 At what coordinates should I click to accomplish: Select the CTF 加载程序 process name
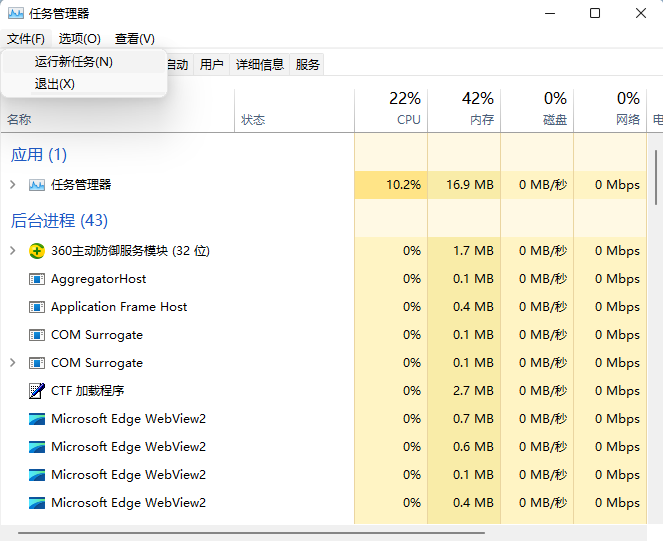(x=88, y=391)
